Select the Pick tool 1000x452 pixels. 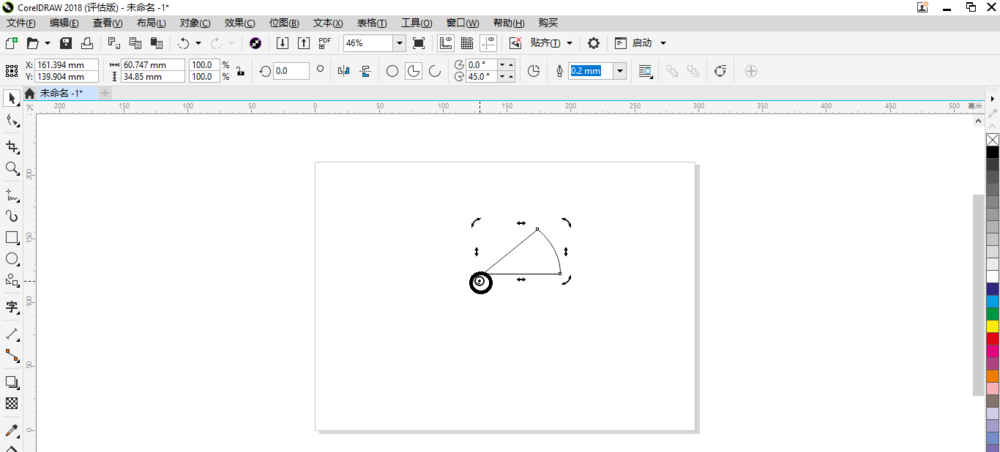(11, 98)
